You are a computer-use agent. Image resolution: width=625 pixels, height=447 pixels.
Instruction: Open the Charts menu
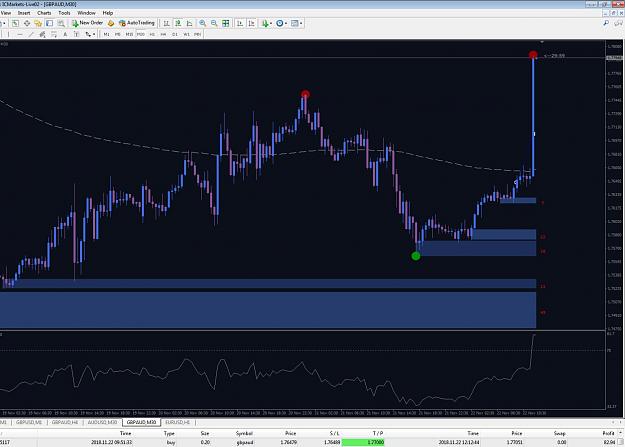[x=44, y=13]
